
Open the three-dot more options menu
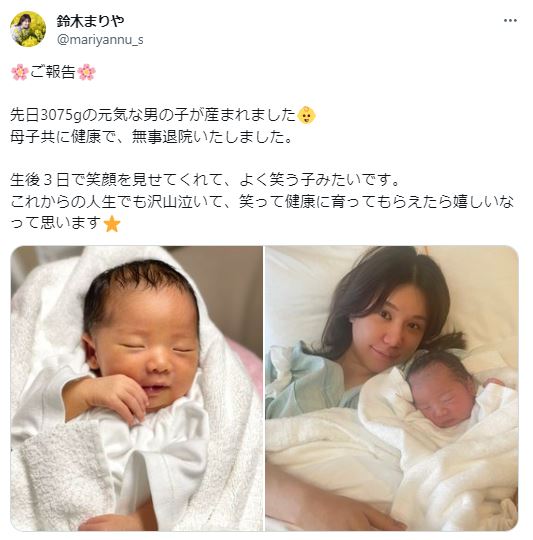click(510, 21)
